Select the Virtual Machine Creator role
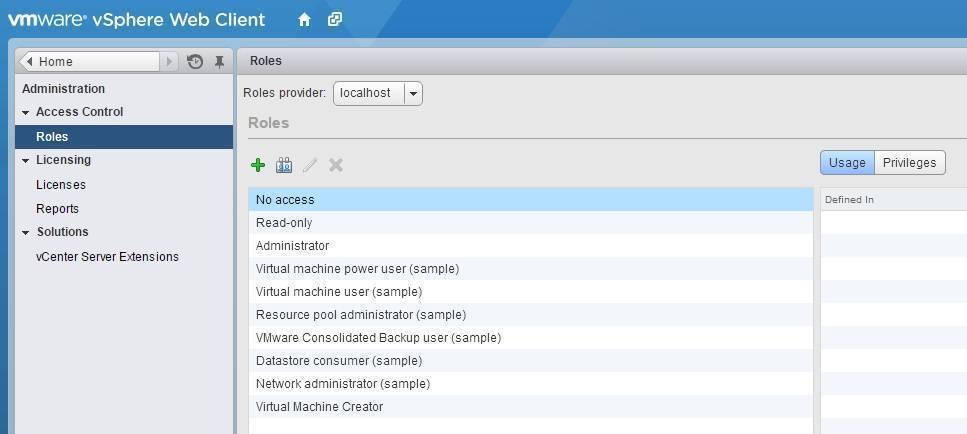Image resolution: width=967 pixels, height=434 pixels. pyautogui.click(x=531, y=407)
